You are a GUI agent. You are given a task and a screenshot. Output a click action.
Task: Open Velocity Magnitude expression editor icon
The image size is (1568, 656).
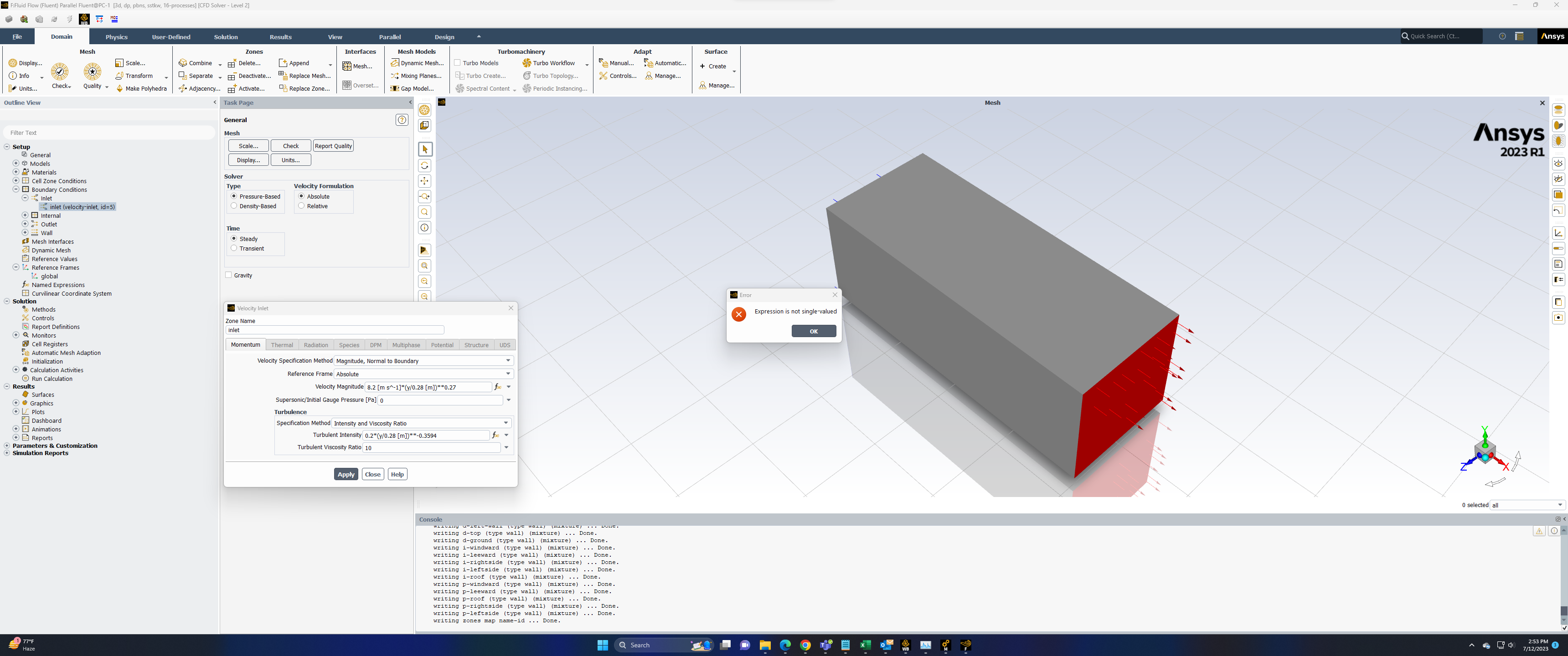[x=497, y=387]
